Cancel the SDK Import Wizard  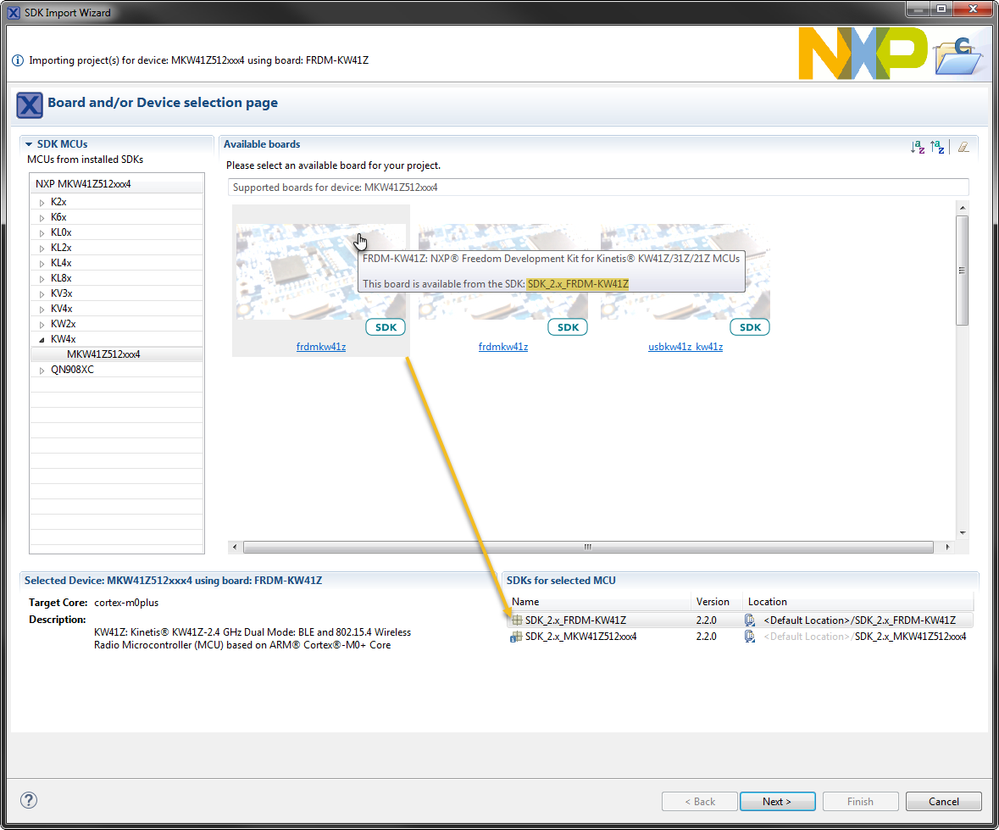(x=944, y=801)
